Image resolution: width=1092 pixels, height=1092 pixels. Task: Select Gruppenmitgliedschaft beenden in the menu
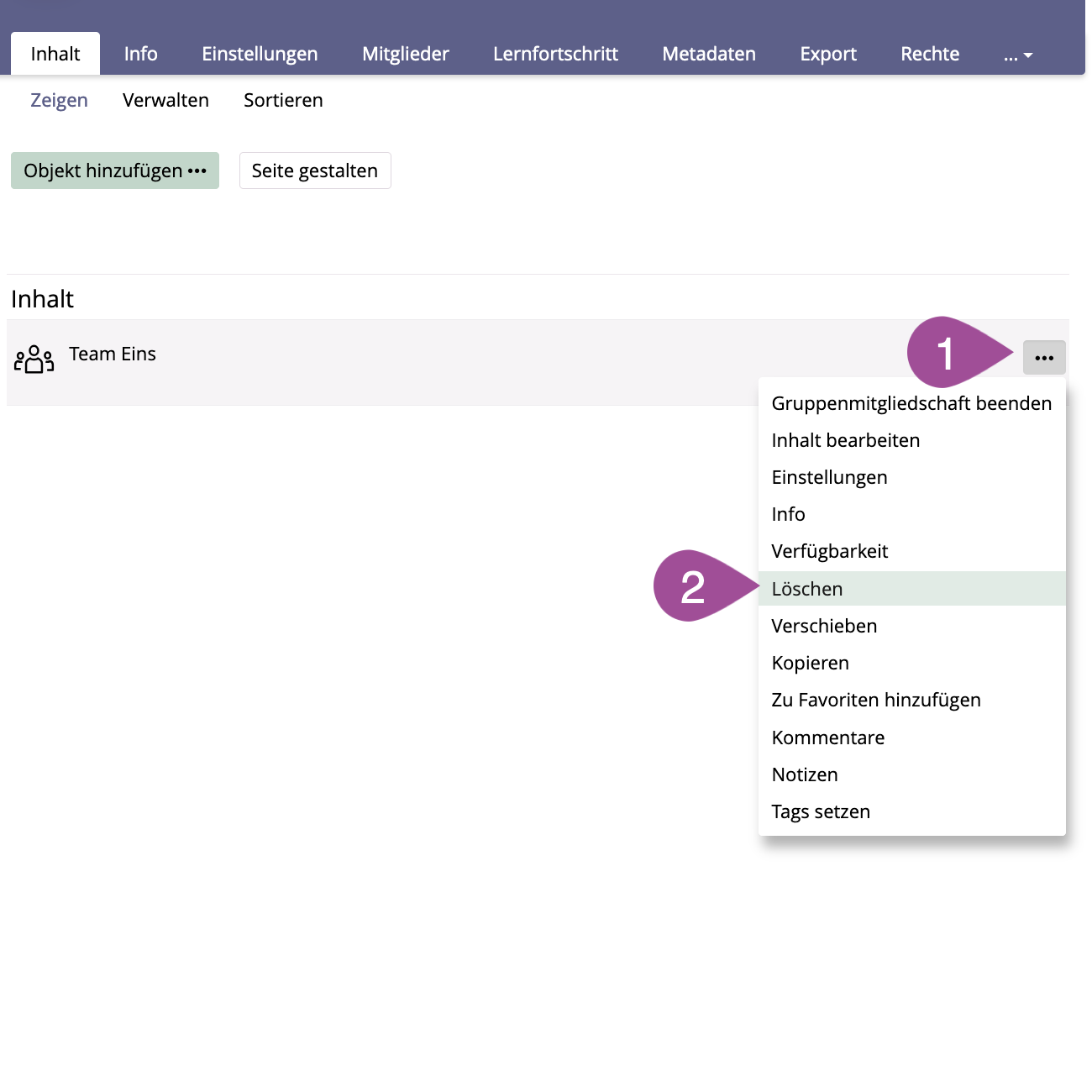click(911, 403)
